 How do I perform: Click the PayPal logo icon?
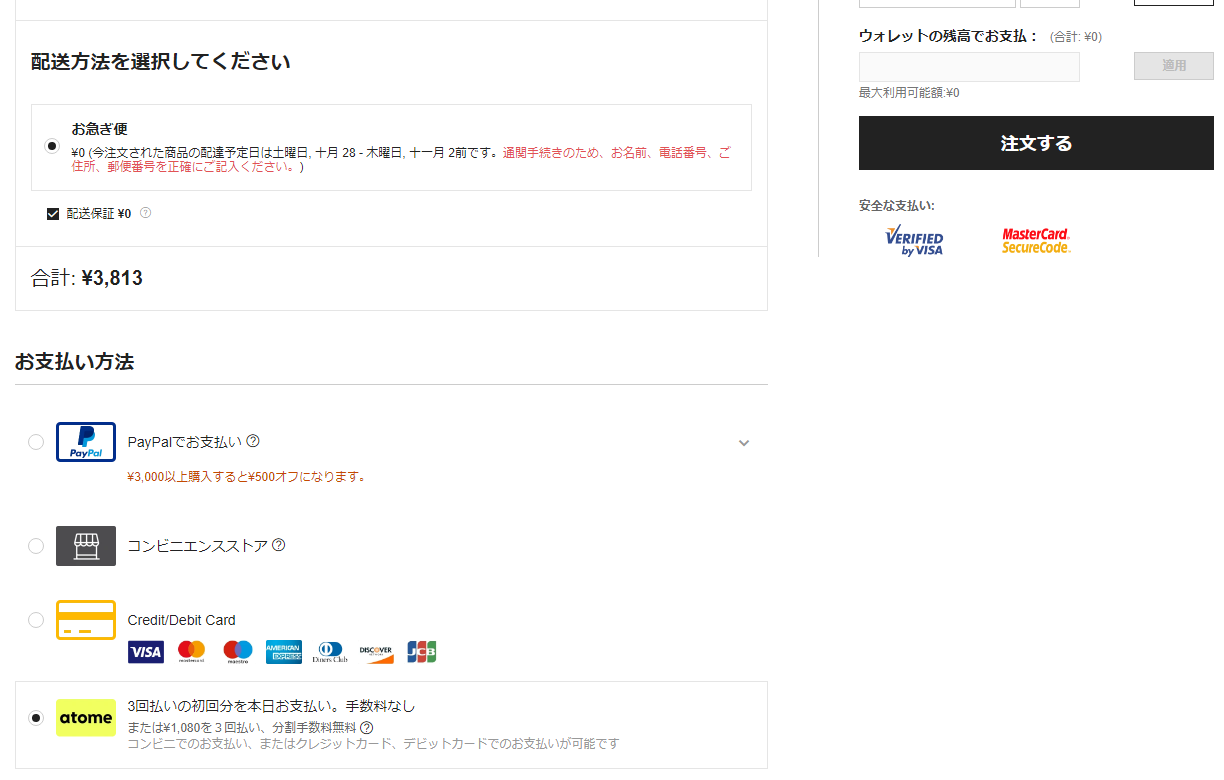click(x=86, y=442)
